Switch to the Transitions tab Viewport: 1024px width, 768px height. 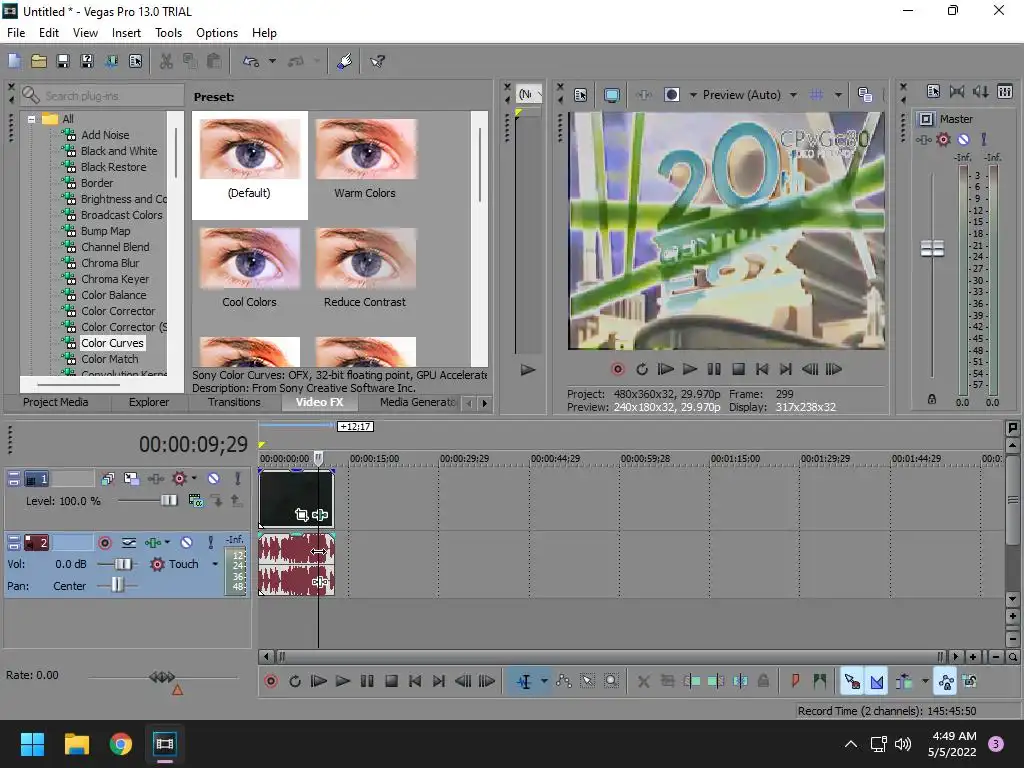tap(234, 402)
